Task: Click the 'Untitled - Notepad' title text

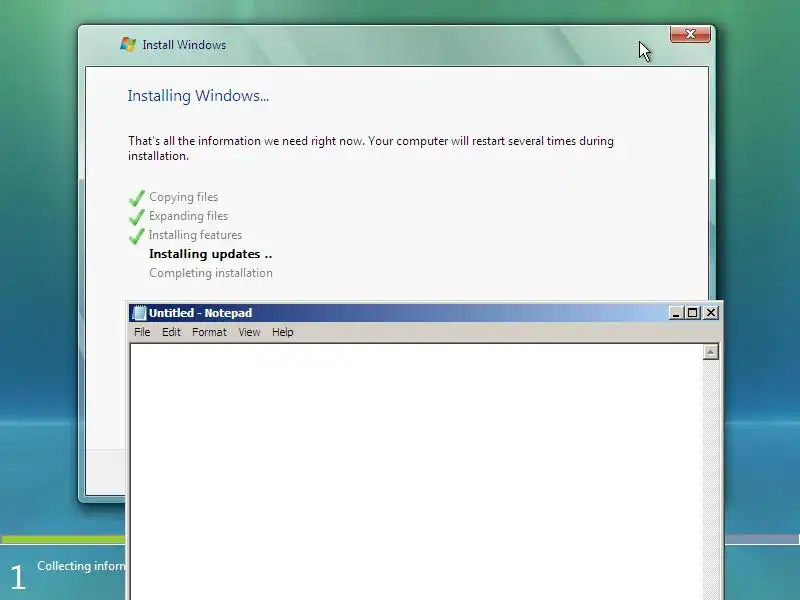Action: point(201,313)
